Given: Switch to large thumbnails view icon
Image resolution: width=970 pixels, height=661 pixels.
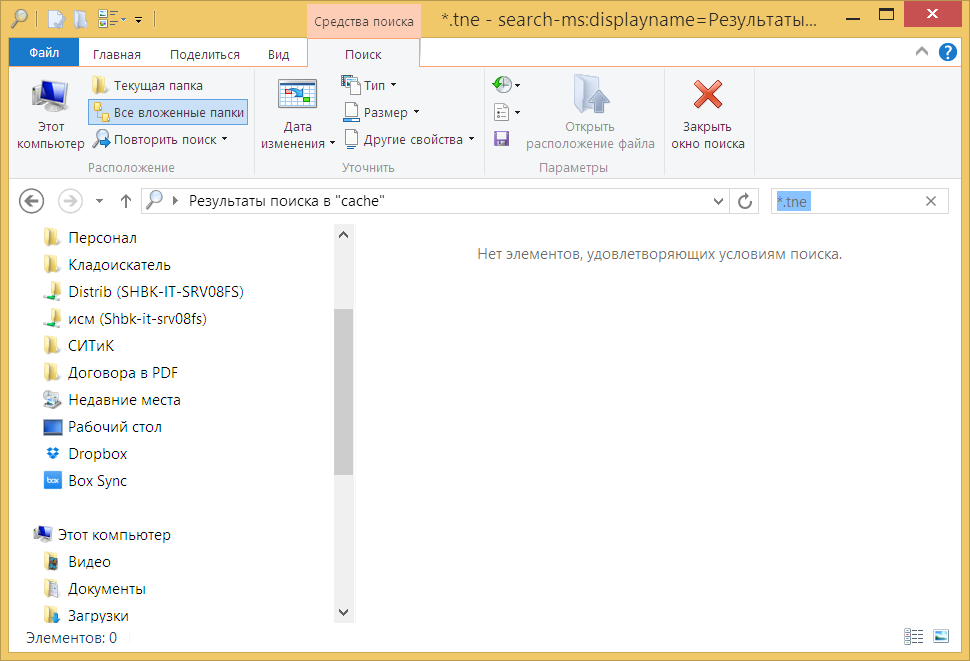Looking at the screenshot, I should point(941,636).
